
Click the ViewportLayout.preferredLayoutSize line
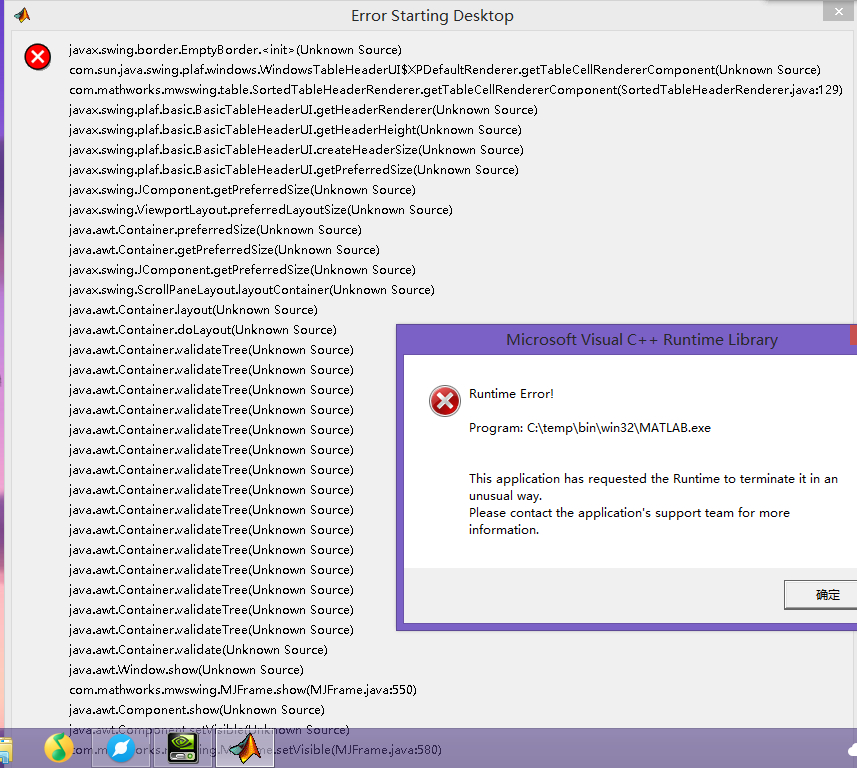[x=261, y=210]
